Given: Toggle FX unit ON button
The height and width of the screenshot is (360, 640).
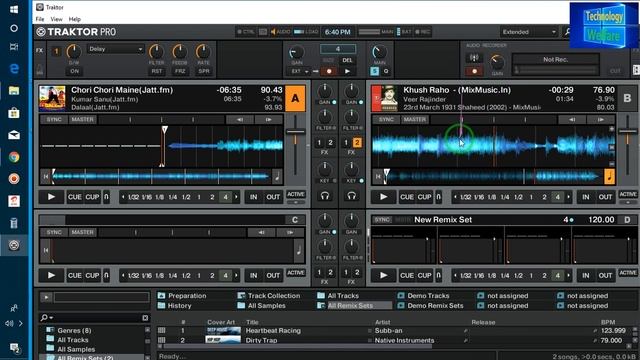Looking at the screenshot, I should click(74, 71).
